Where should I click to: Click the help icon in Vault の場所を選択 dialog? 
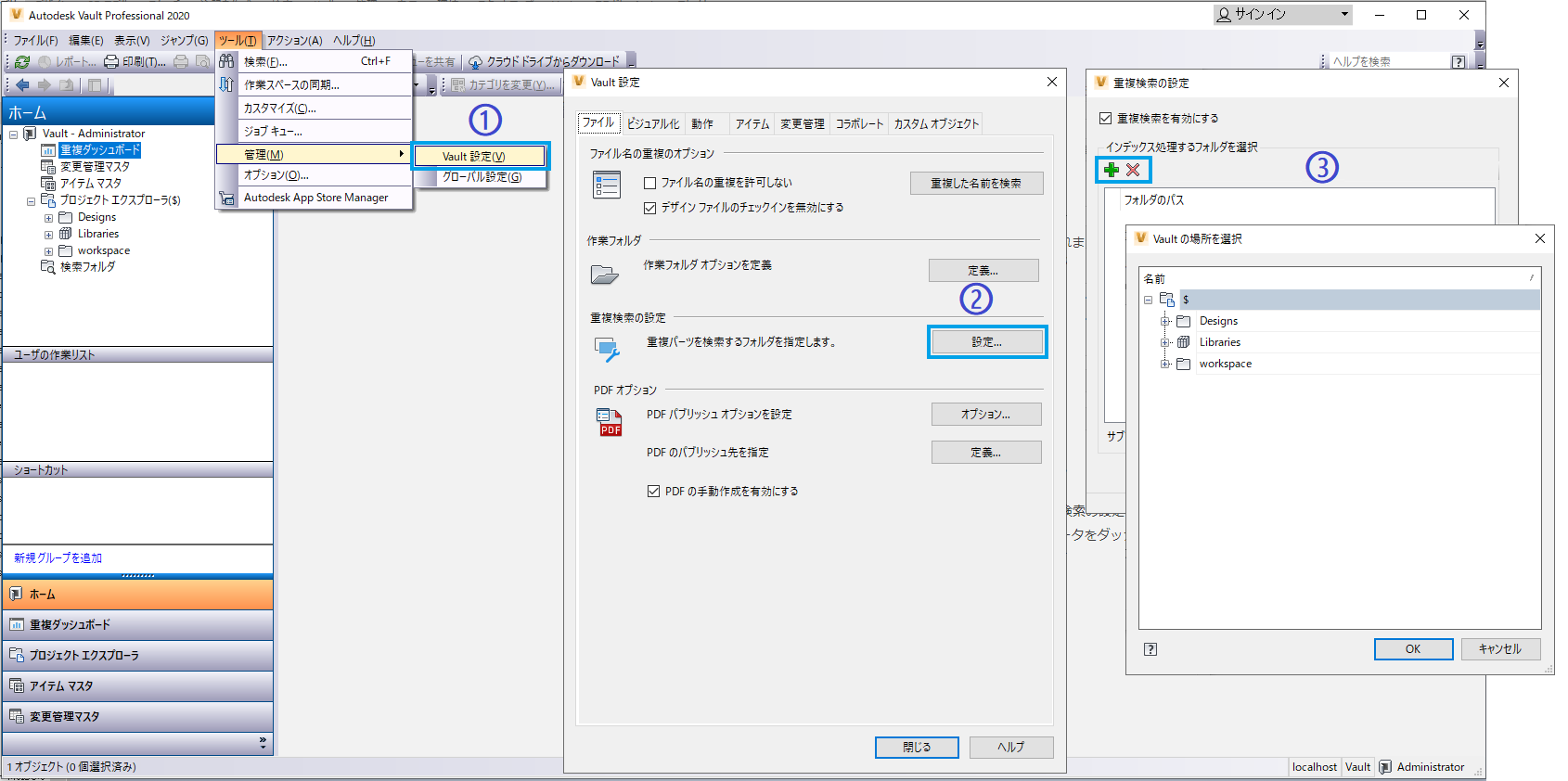pos(1150,649)
